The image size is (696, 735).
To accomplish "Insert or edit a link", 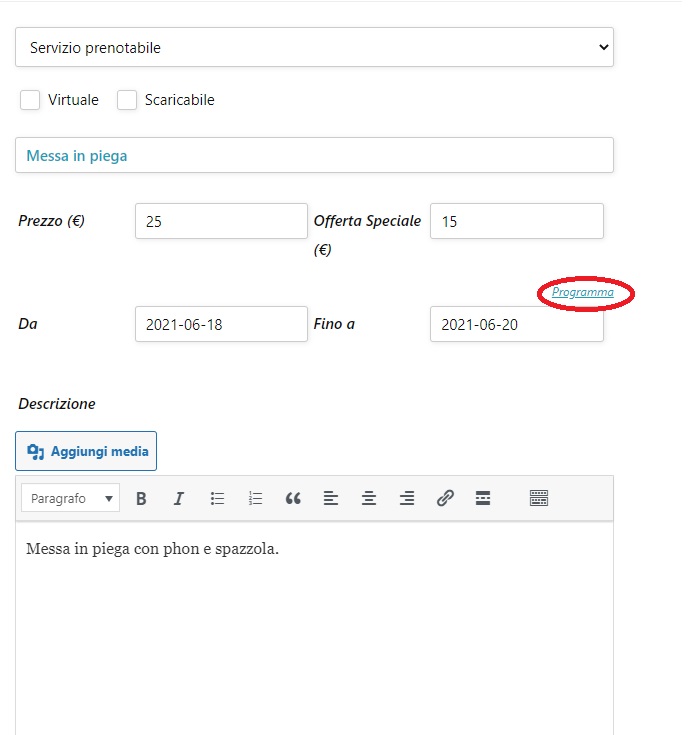I will pyautogui.click(x=445, y=498).
